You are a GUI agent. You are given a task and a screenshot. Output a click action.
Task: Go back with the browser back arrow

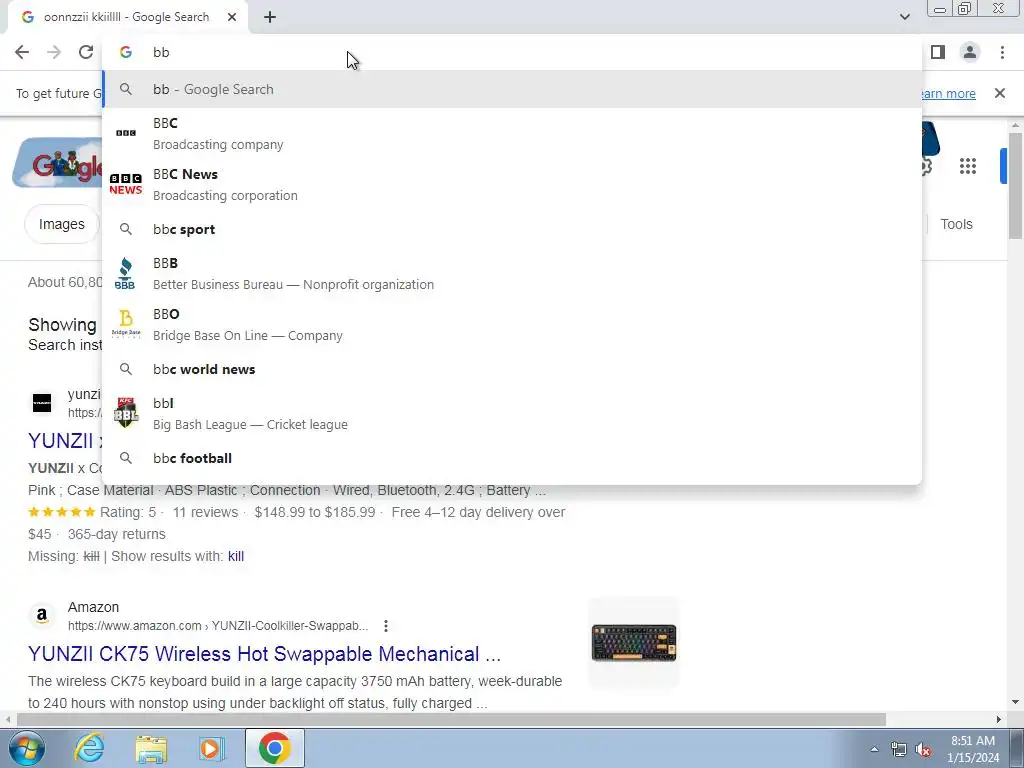(x=22, y=52)
